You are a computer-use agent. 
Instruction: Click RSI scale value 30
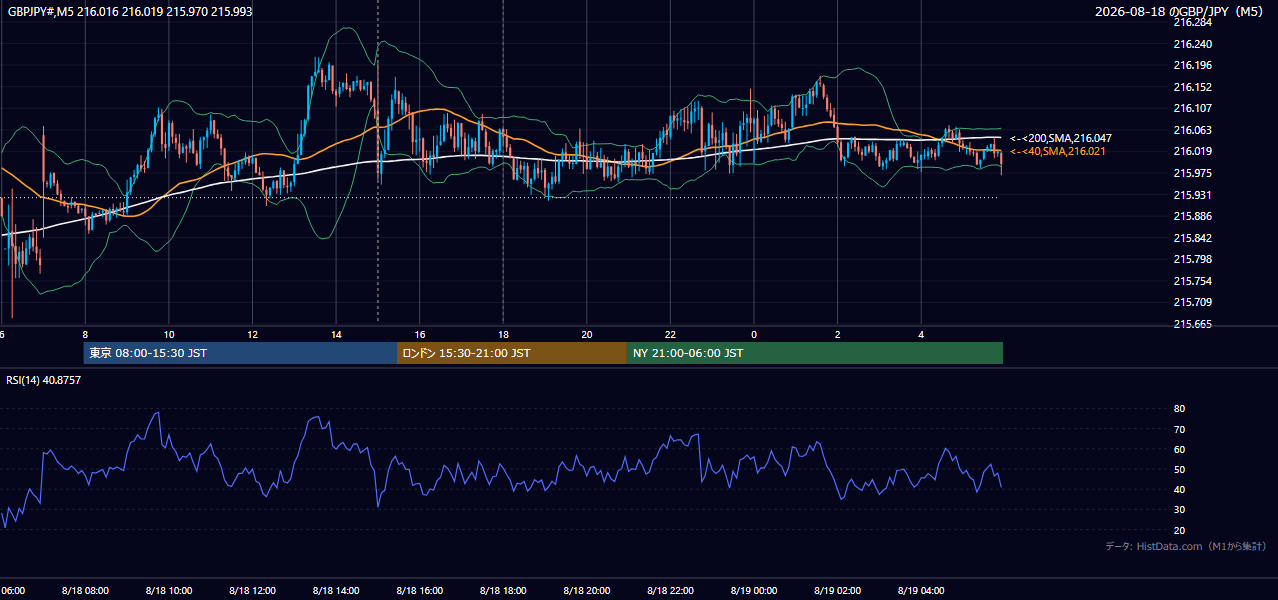click(1179, 510)
